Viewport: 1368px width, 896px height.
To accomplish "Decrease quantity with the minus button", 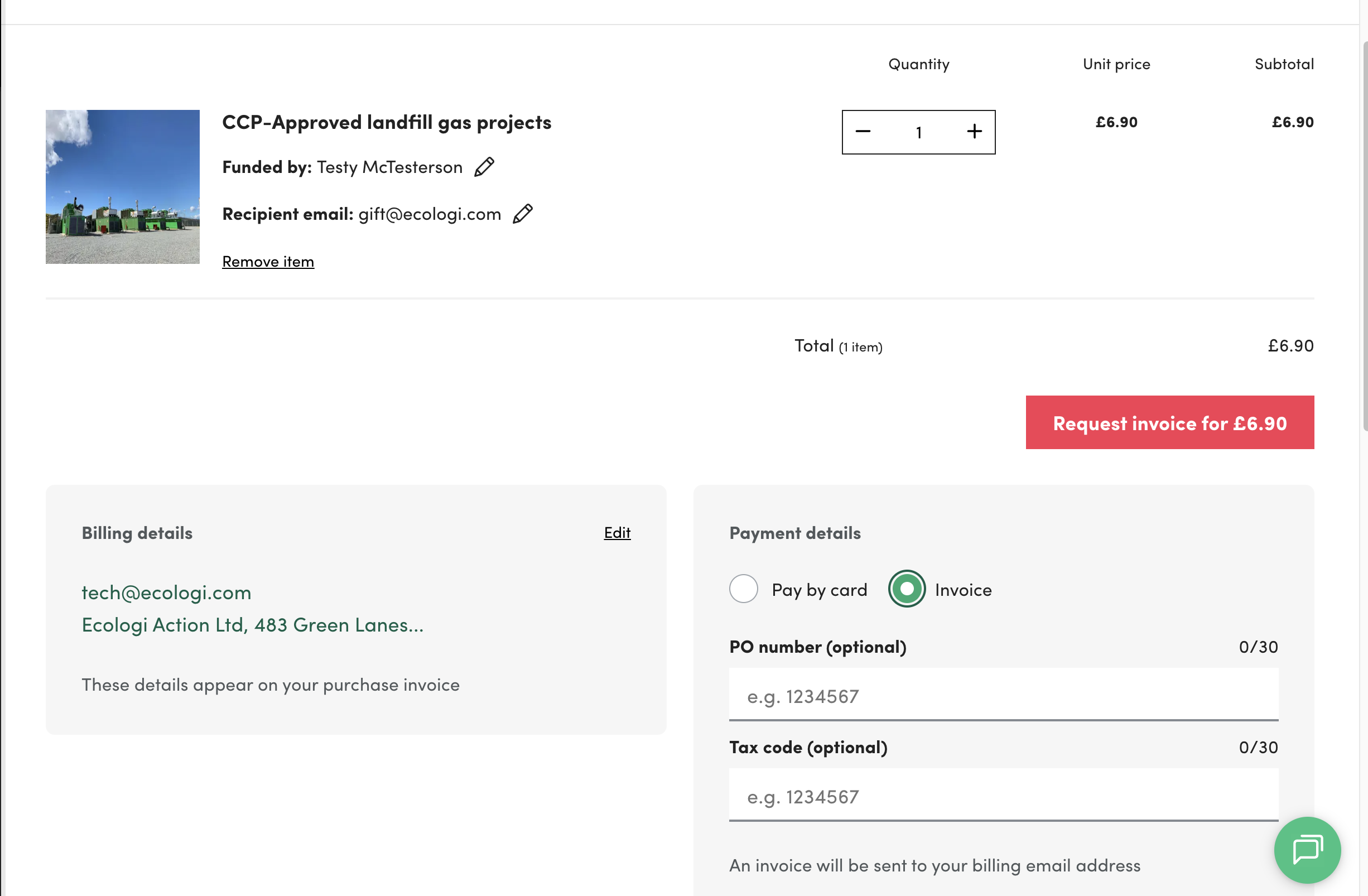I will (863, 132).
